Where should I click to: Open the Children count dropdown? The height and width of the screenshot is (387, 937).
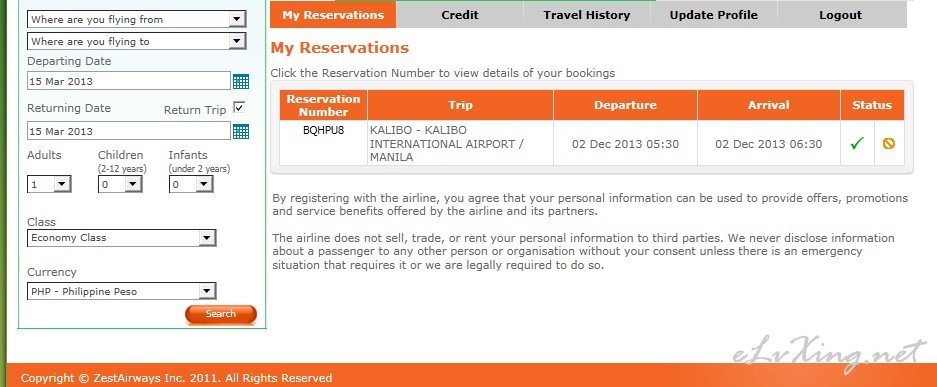point(120,184)
